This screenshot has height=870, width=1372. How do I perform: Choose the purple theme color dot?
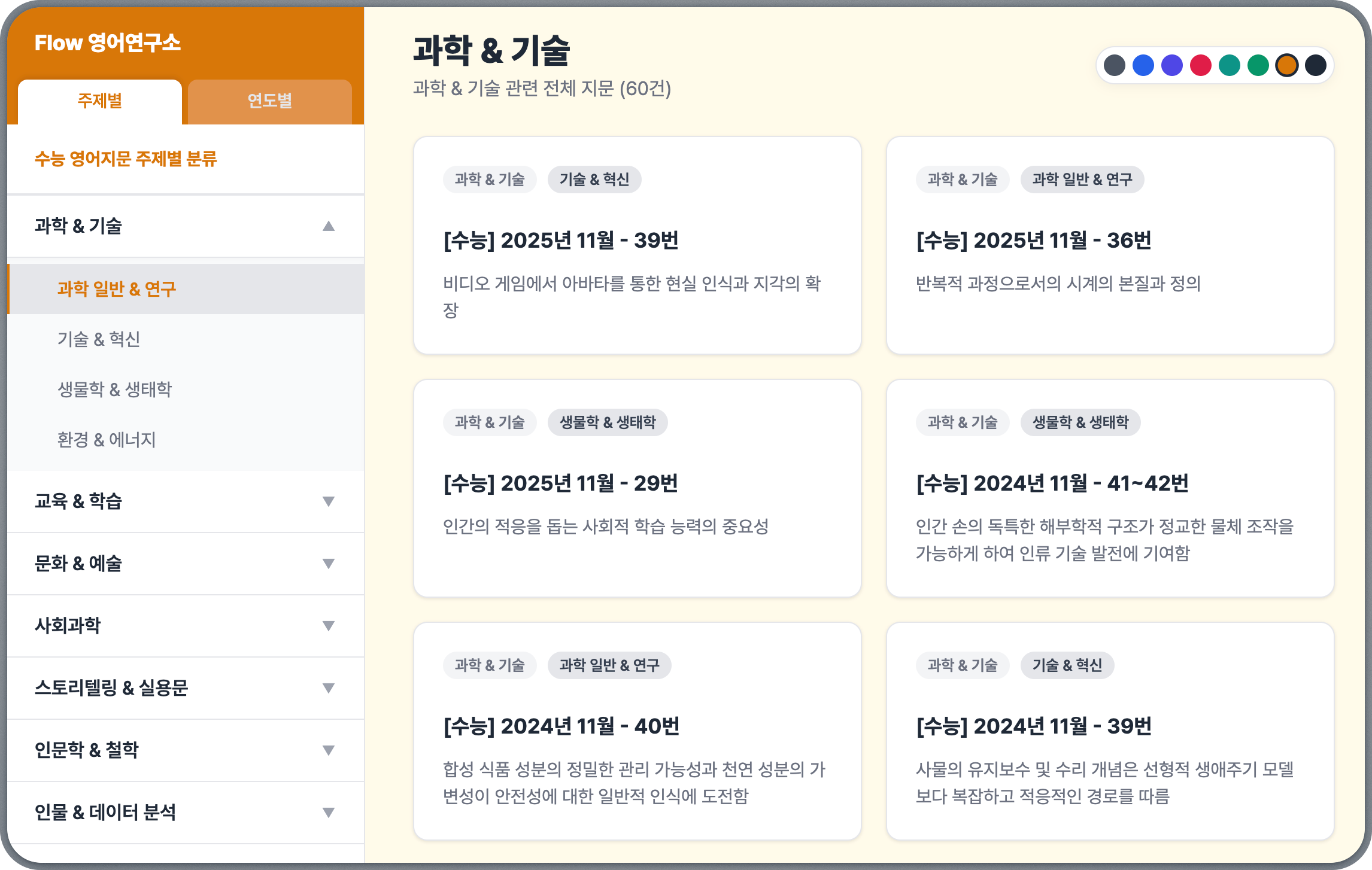point(1171,65)
